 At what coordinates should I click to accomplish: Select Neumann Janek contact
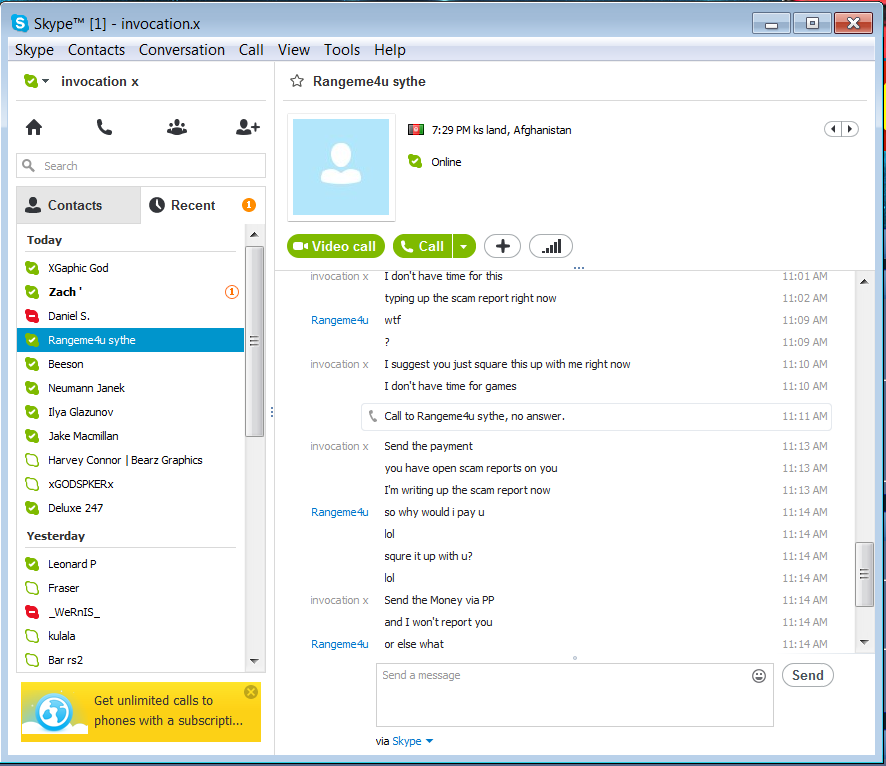[x=131, y=388]
